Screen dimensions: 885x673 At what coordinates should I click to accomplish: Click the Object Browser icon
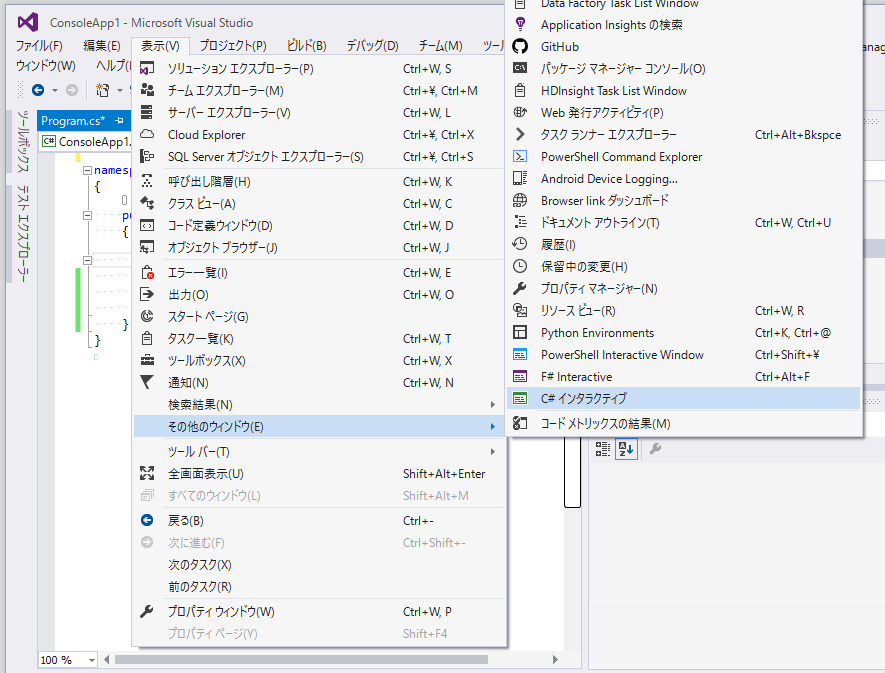tap(147, 247)
